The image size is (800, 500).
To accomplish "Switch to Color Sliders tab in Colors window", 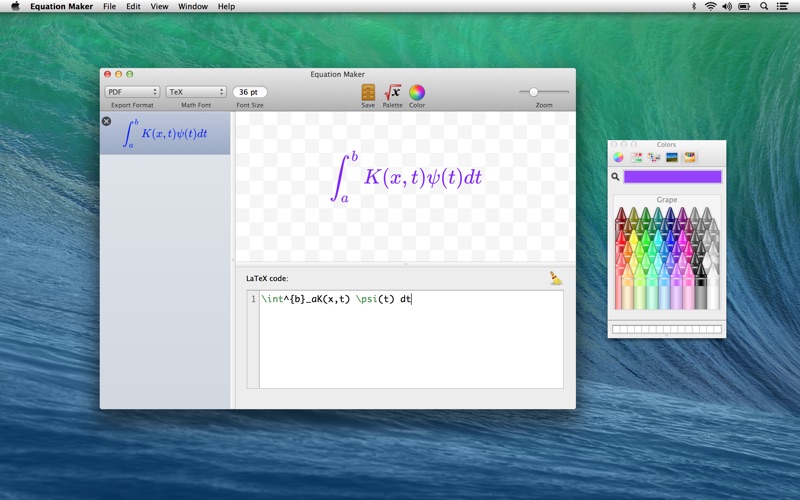I will tap(636, 157).
